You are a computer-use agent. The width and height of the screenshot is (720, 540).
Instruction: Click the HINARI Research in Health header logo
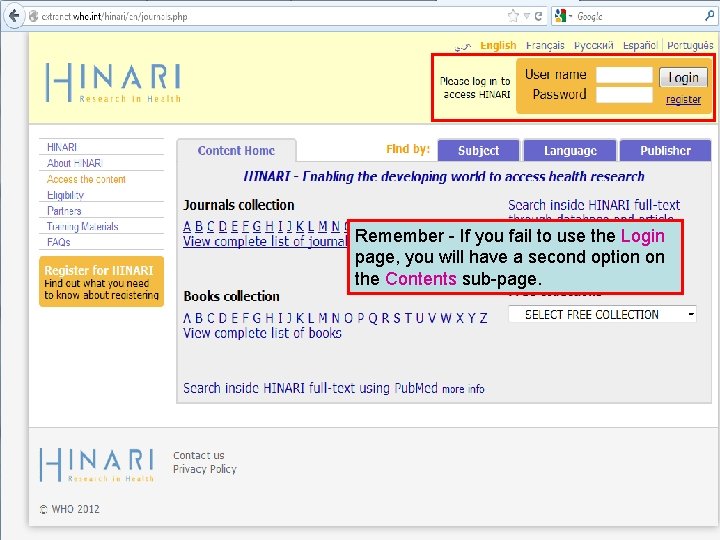113,83
